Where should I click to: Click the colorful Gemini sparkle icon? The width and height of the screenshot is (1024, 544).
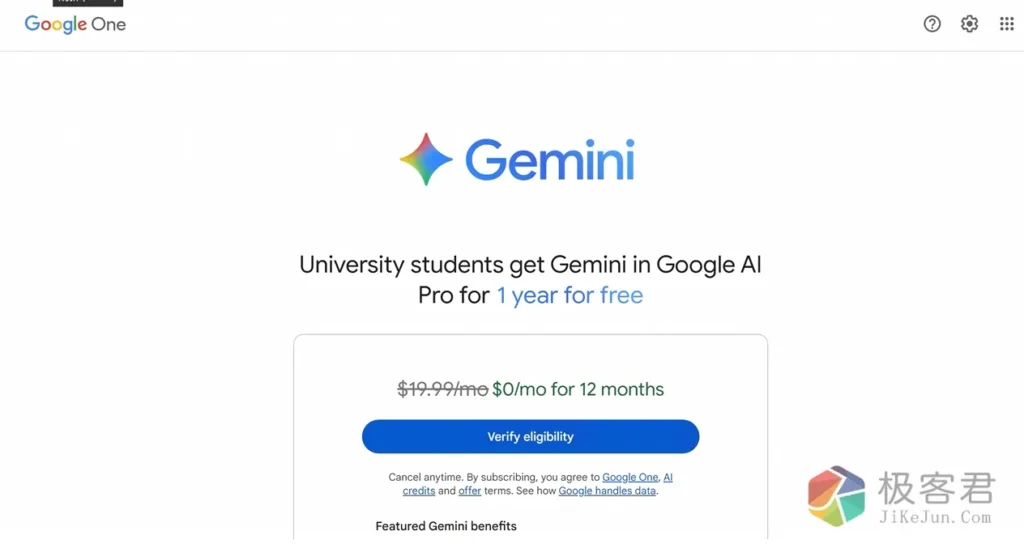point(426,159)
